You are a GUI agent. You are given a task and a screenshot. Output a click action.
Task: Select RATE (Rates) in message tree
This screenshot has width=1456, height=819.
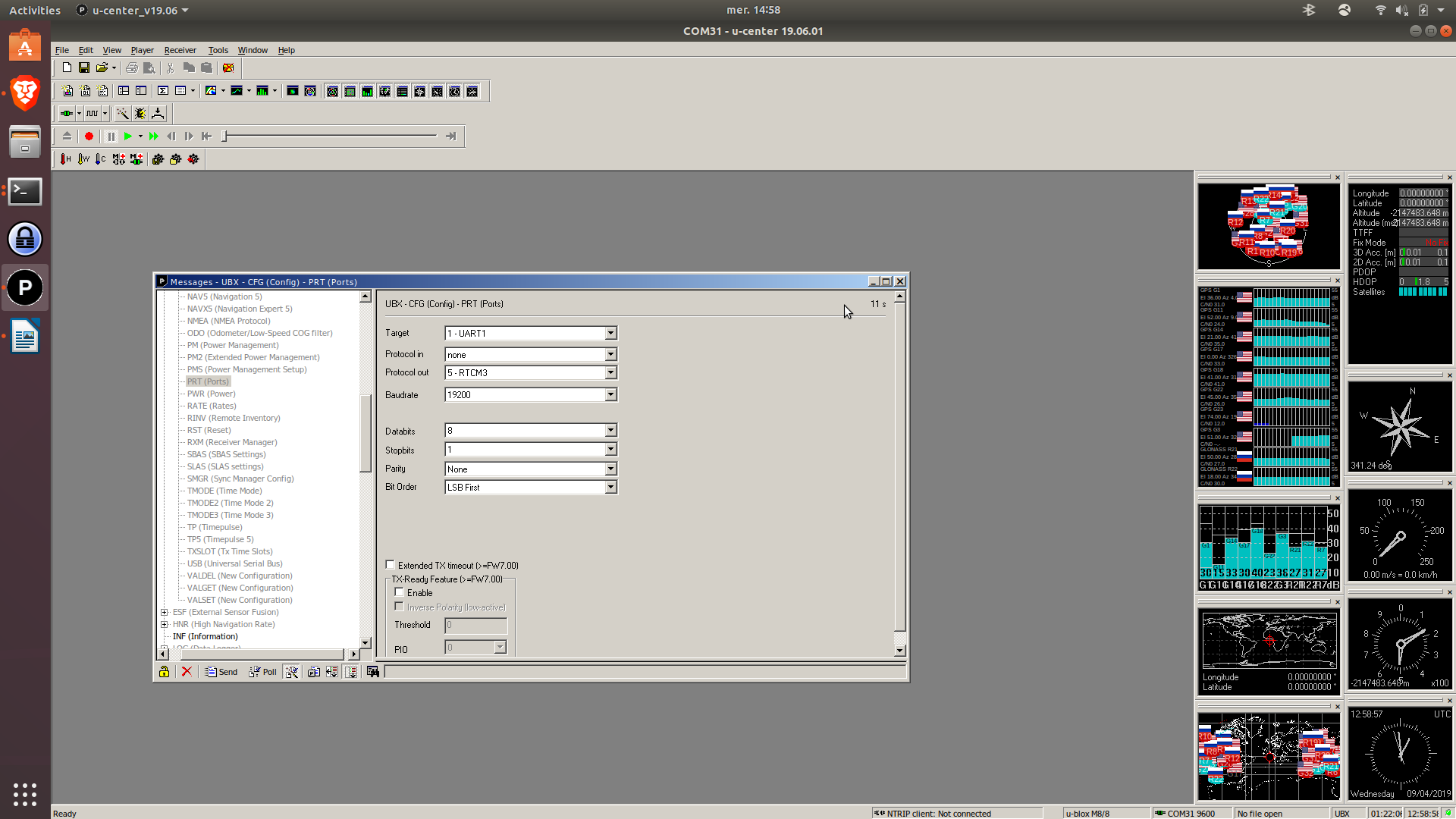(212, 406)
